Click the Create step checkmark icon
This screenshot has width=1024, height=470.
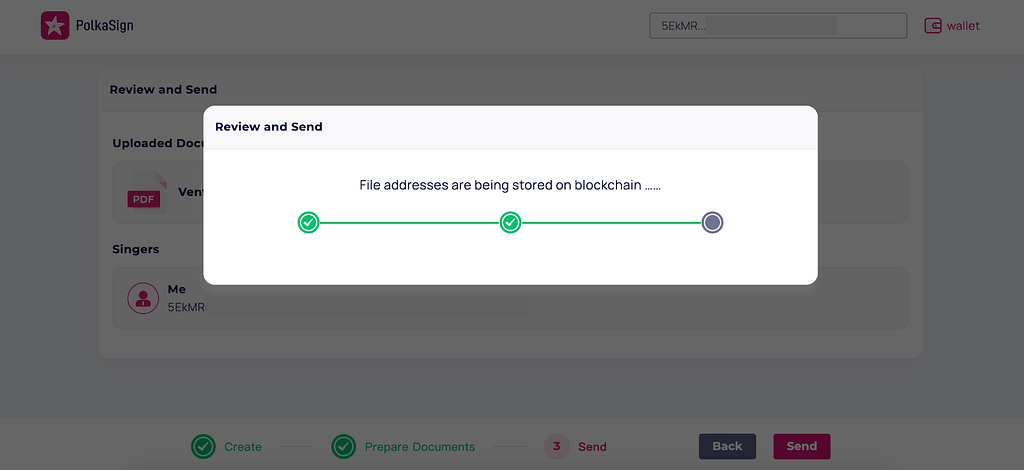click(x=203, y=446)
